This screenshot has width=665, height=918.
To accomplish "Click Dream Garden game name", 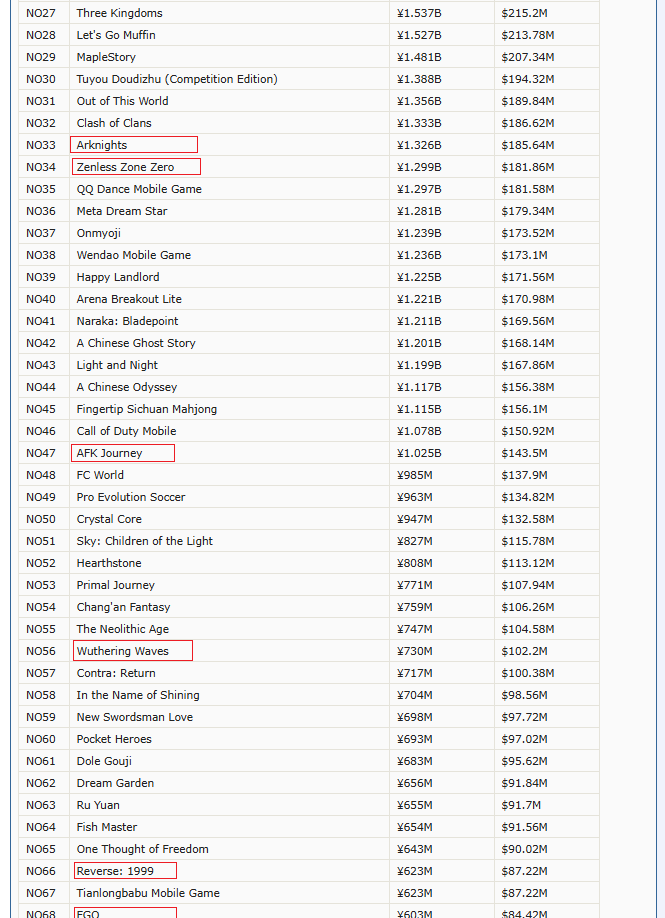I will tap(115, 783).
